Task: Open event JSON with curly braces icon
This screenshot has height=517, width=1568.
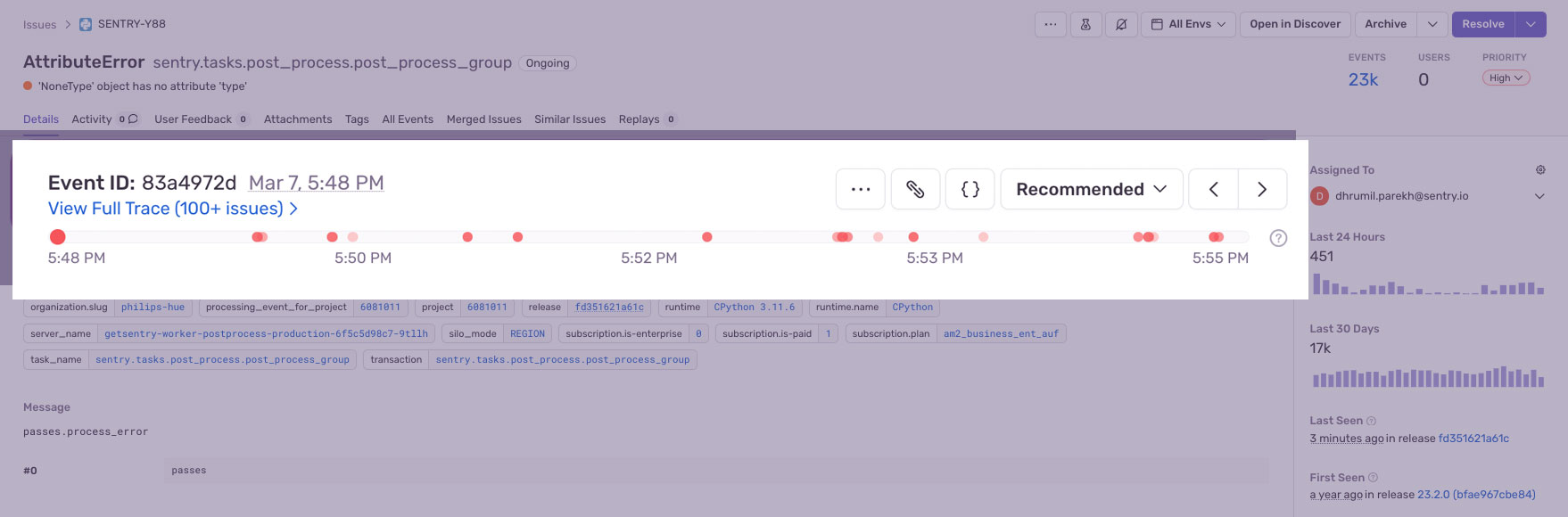Action: pyautogui.click(x=970, y=189)
